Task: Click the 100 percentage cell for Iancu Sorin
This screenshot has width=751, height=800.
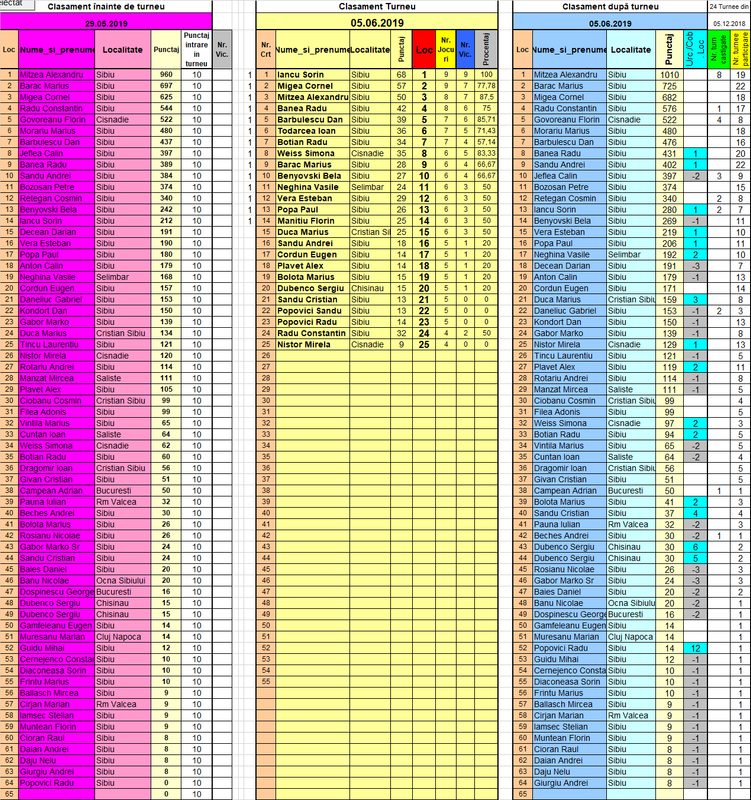Action: tap(486, 74)
